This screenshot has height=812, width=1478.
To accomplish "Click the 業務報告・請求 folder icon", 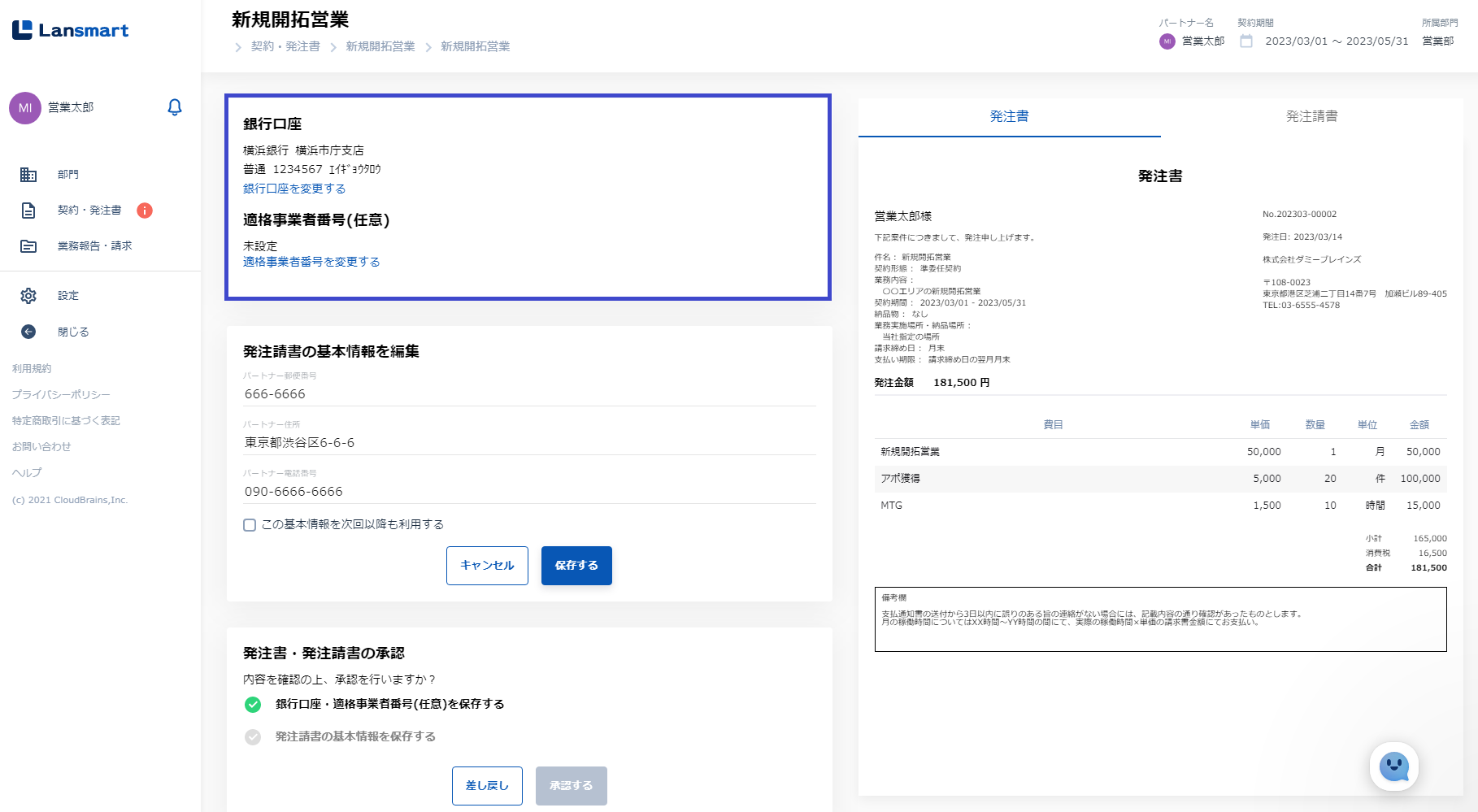I will tap(28, 246).
